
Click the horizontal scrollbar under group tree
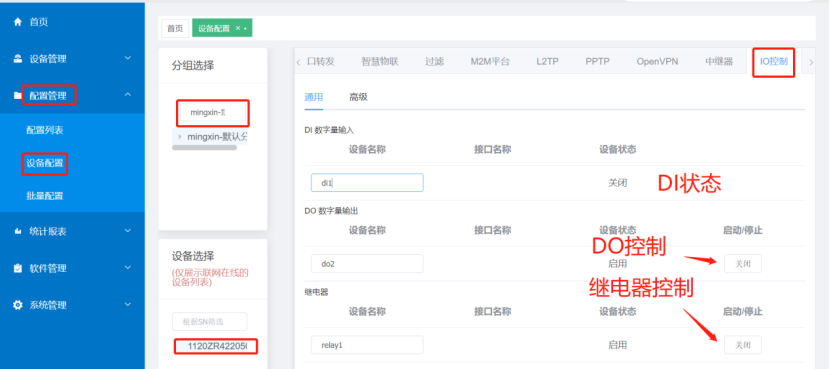pos(204,147)
